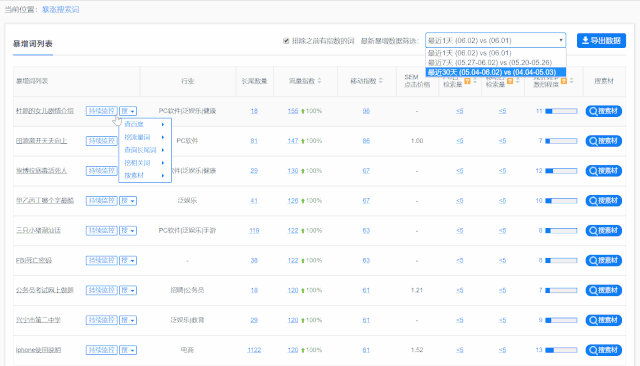Switch to 暴增词列表 tab
Viewport: 640px width, 366px height.
coord(33,44)
